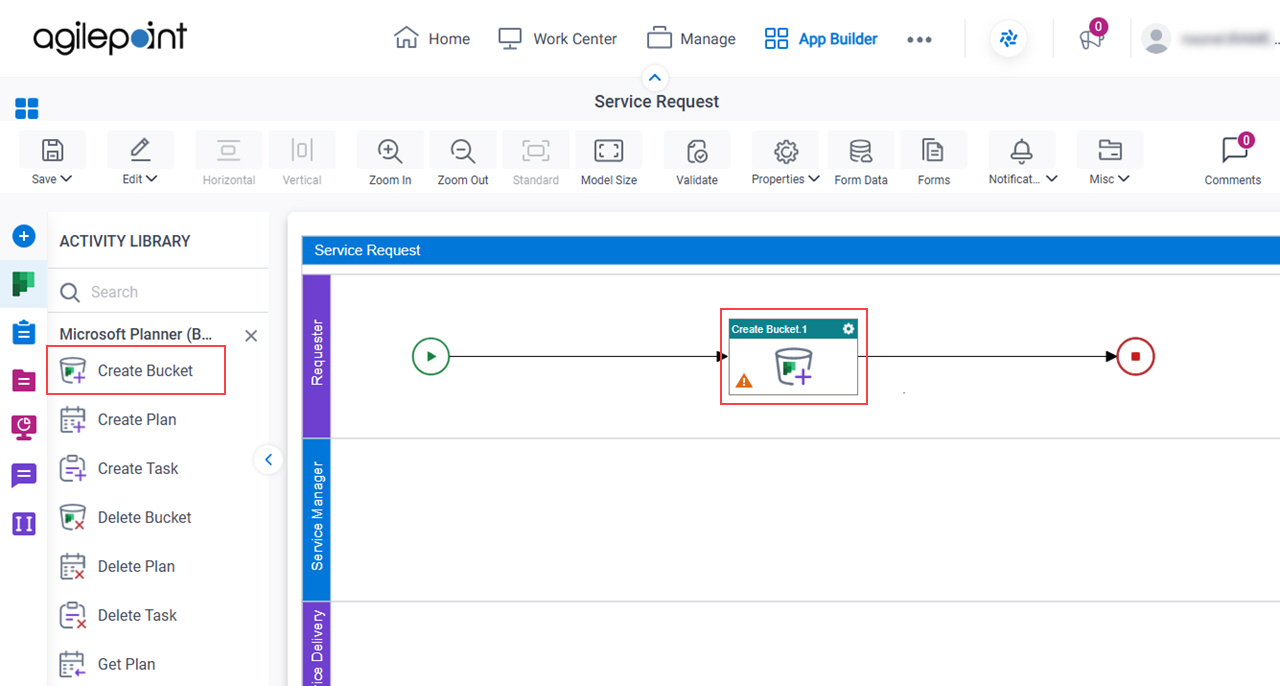Click the agilepoint logo
Image resolution: width=1280 pixels, height=686 pixels.
click(x=110, y=38)
